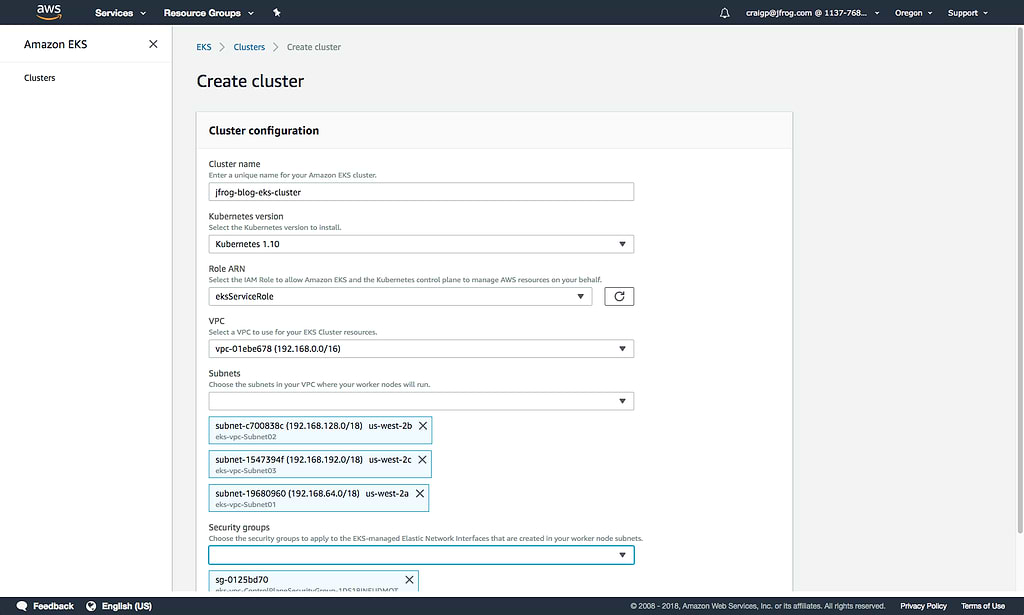Open the craigp@jfrog.com account menu

(x=812, y=12)
